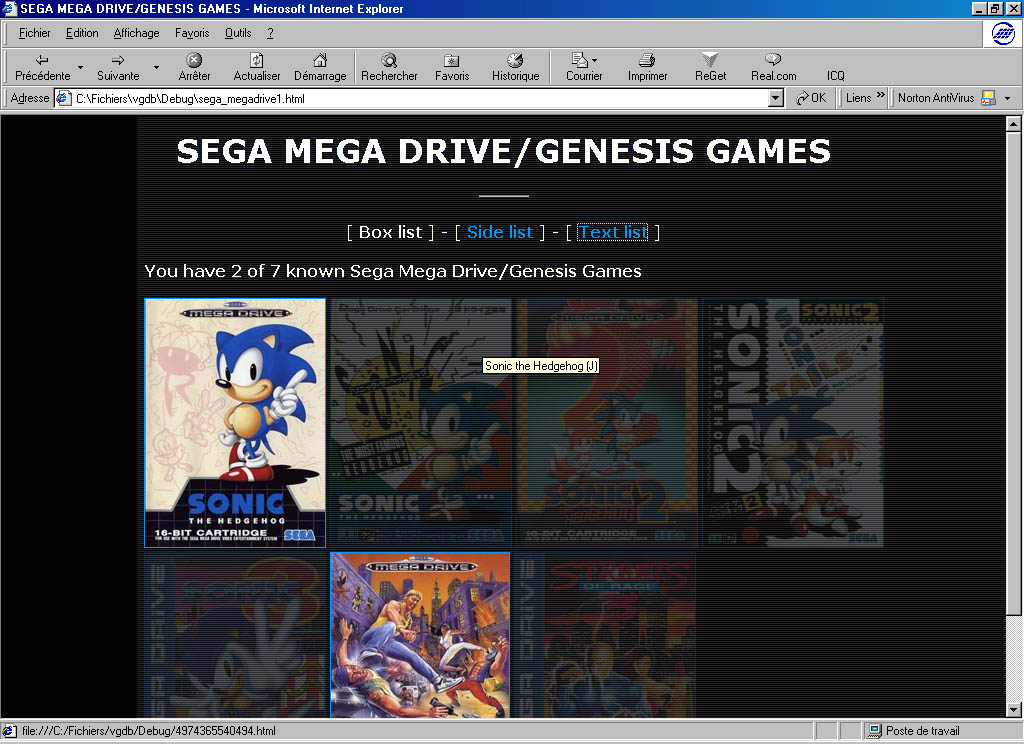
Task: Click the Liens toolbar label
Action: 858,98
